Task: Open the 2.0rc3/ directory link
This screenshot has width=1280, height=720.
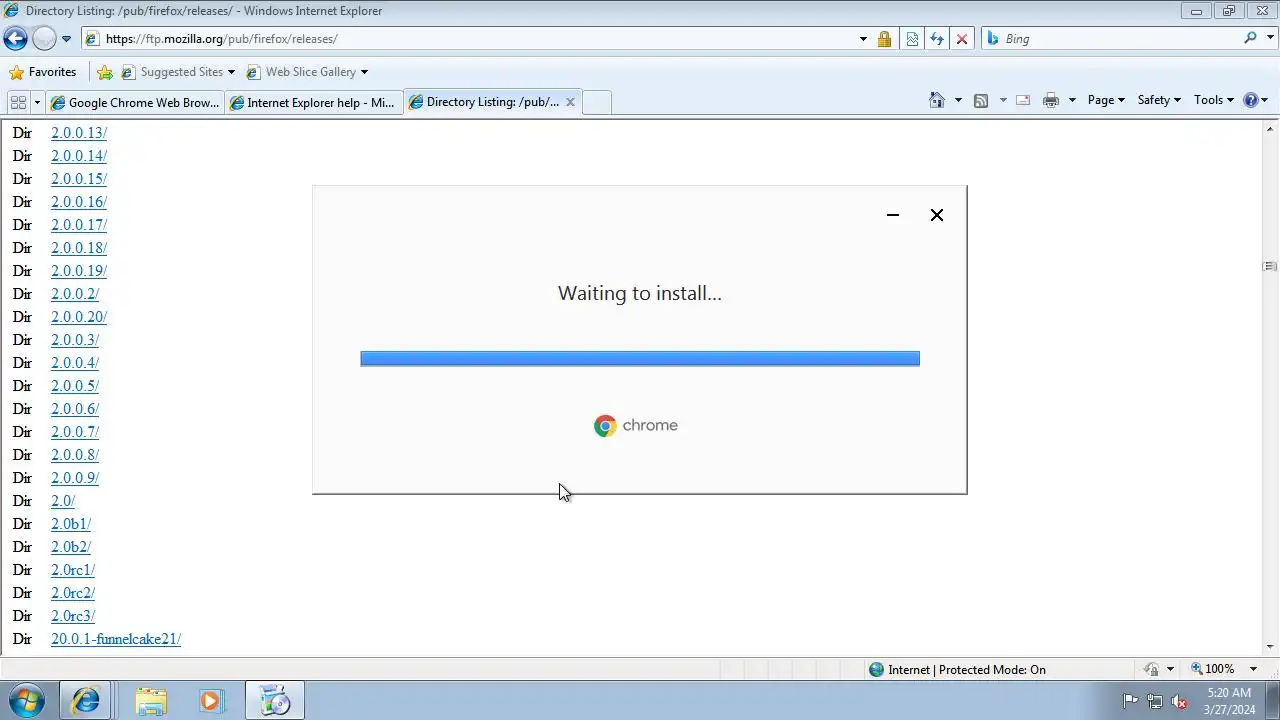Action: pos(73,616)
